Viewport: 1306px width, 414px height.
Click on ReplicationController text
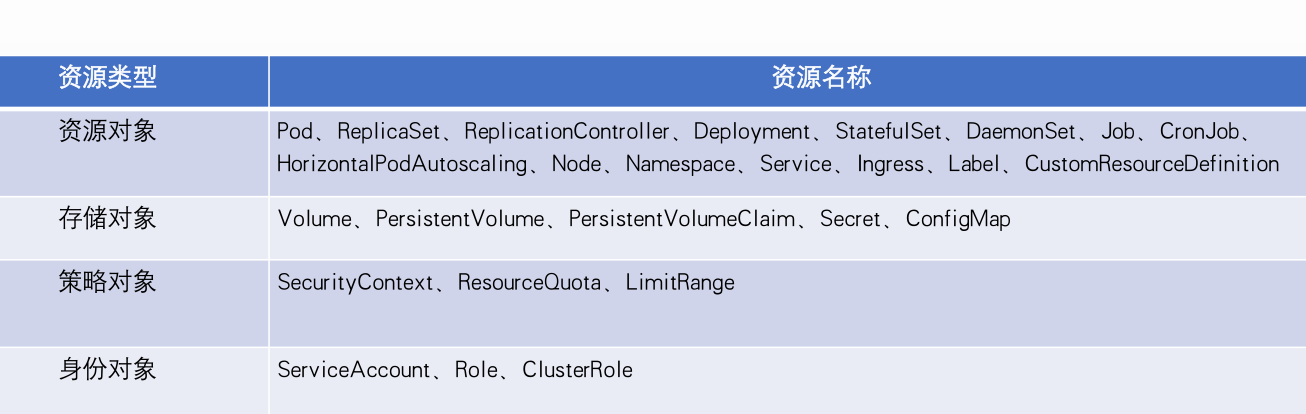pyautogui.click(x=567, y=132)
